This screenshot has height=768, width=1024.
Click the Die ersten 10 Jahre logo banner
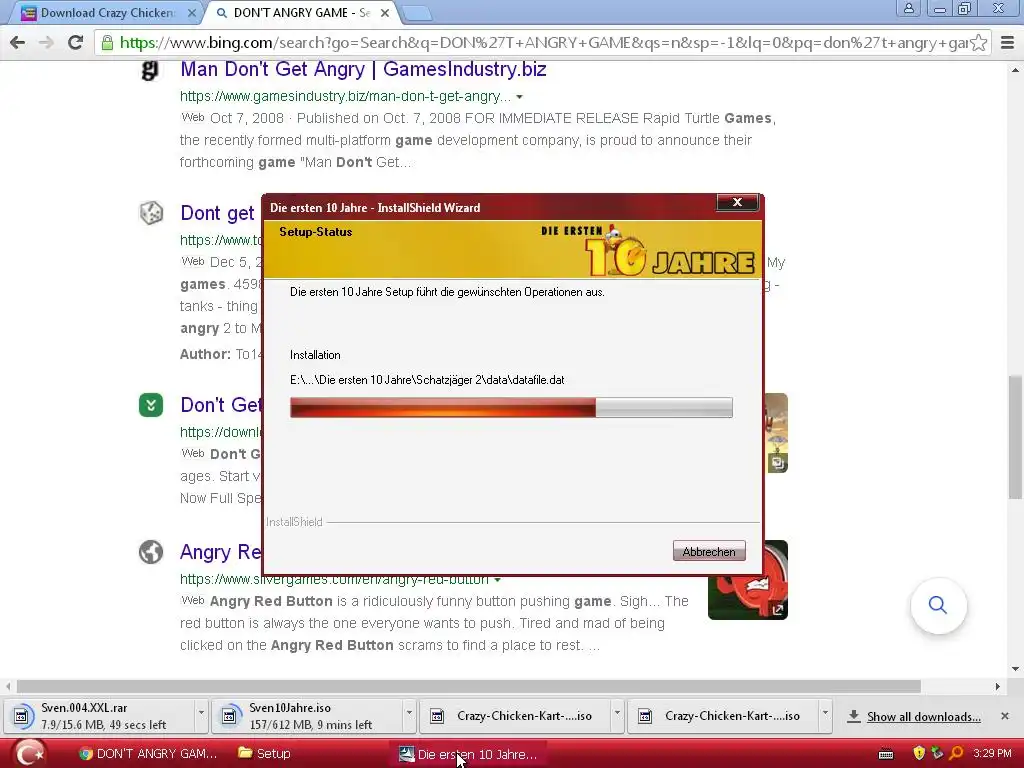(x=648, y=251)
